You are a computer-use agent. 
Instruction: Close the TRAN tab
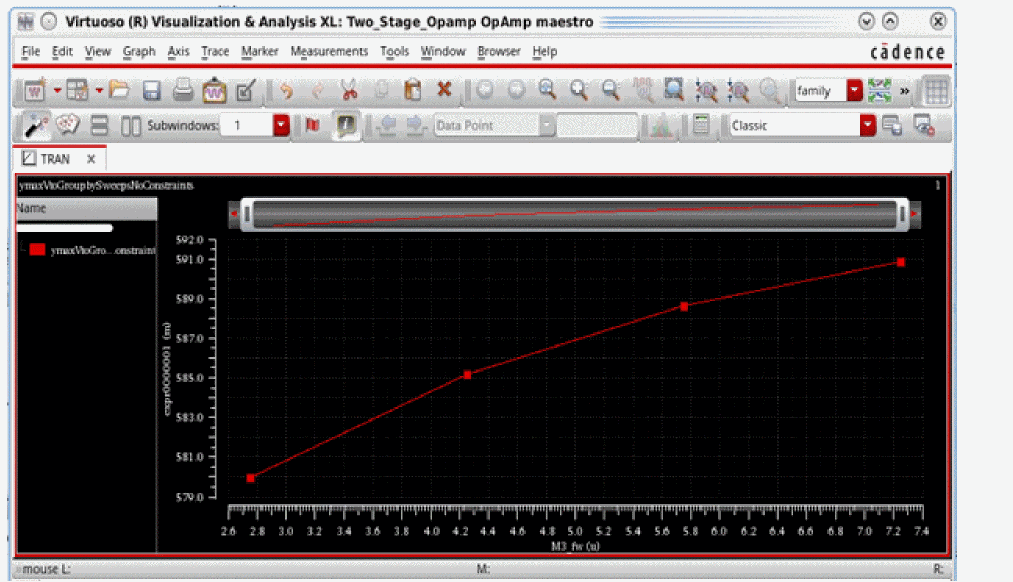pos(91,159)
